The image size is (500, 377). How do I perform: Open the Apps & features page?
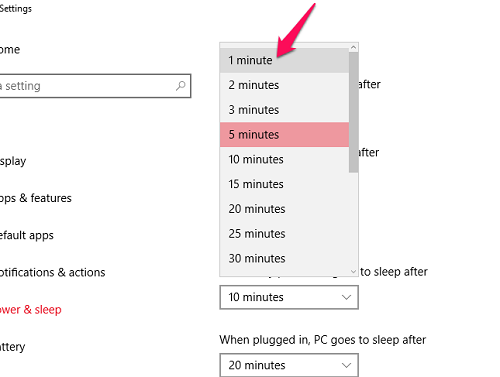click(36, 198)
